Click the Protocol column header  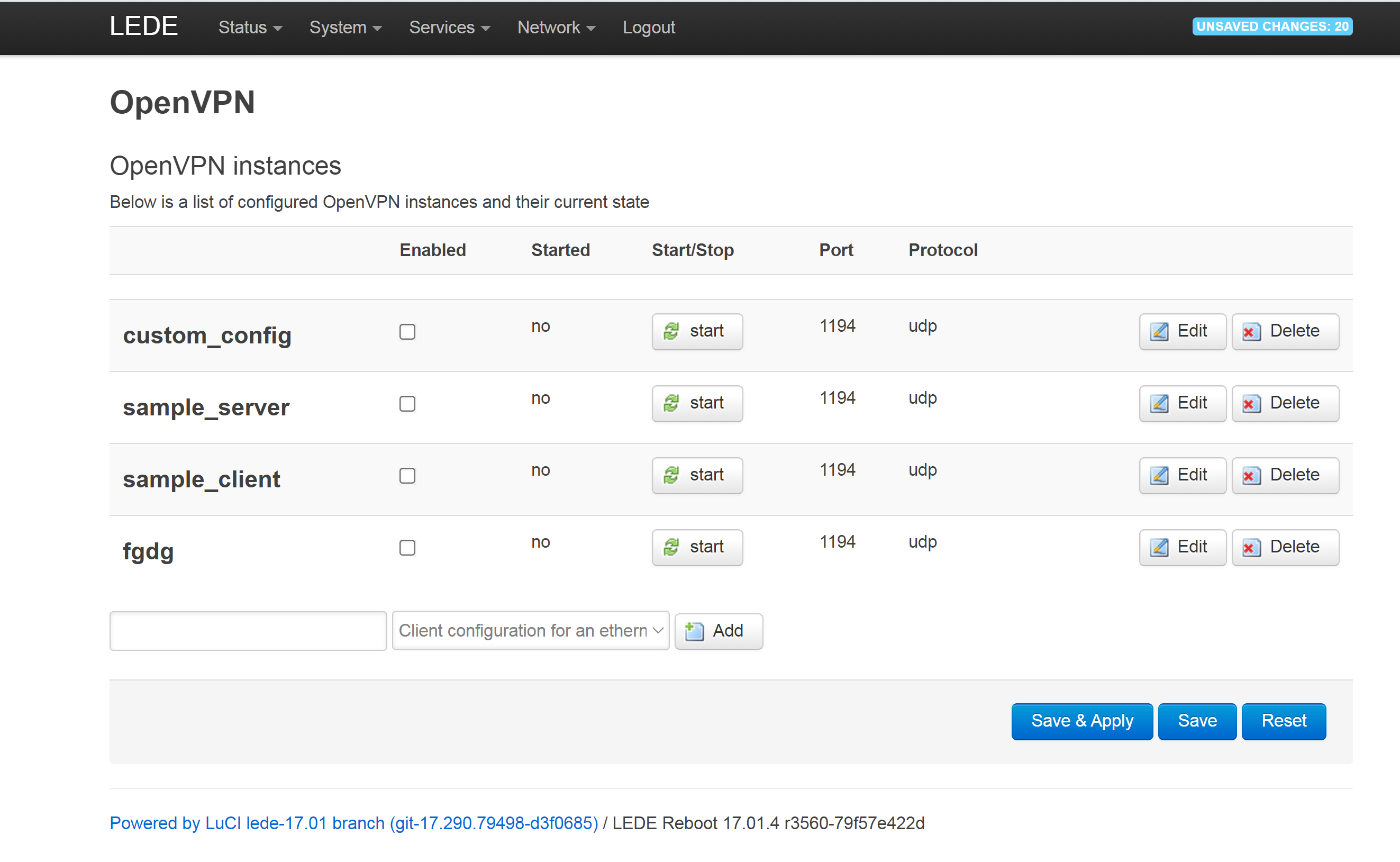point(943,250)
